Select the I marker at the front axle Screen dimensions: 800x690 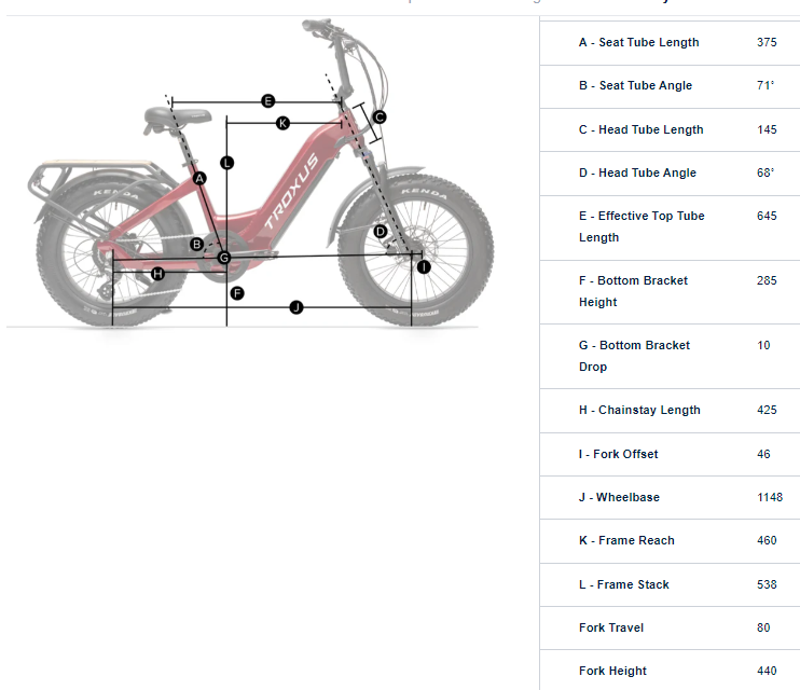click(423, 266)
